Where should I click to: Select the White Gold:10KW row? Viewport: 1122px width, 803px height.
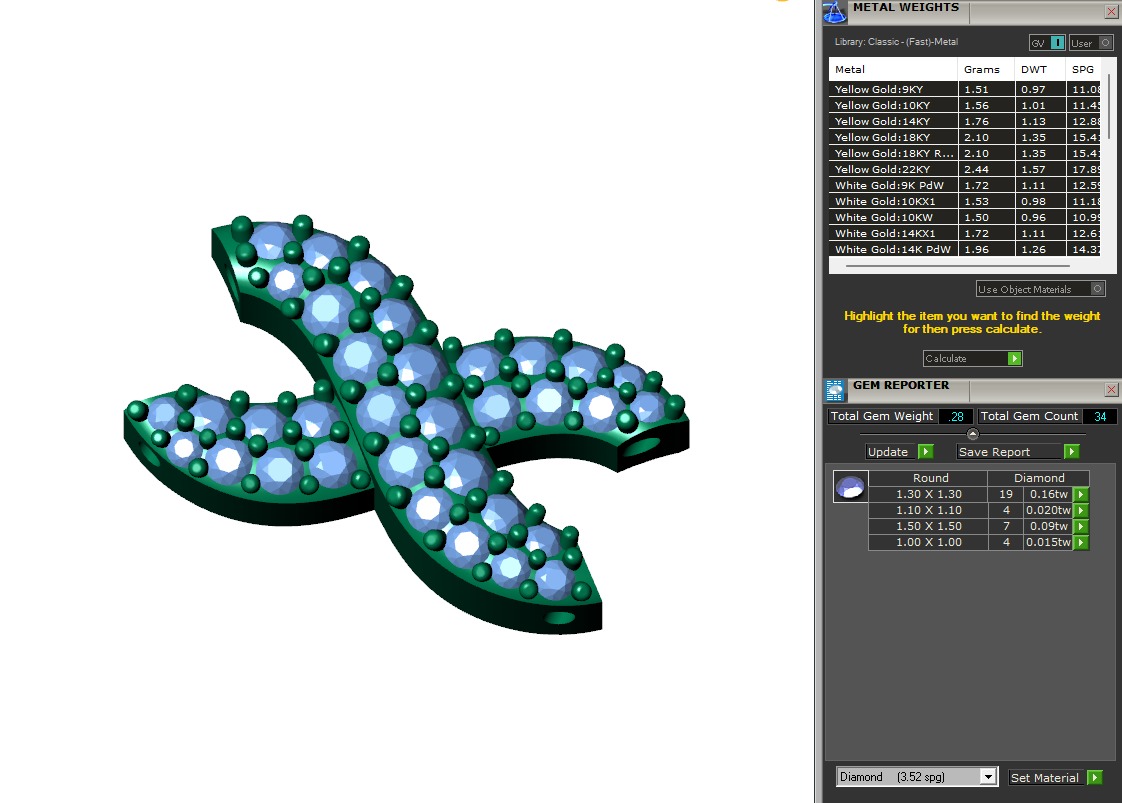point(965,218)
